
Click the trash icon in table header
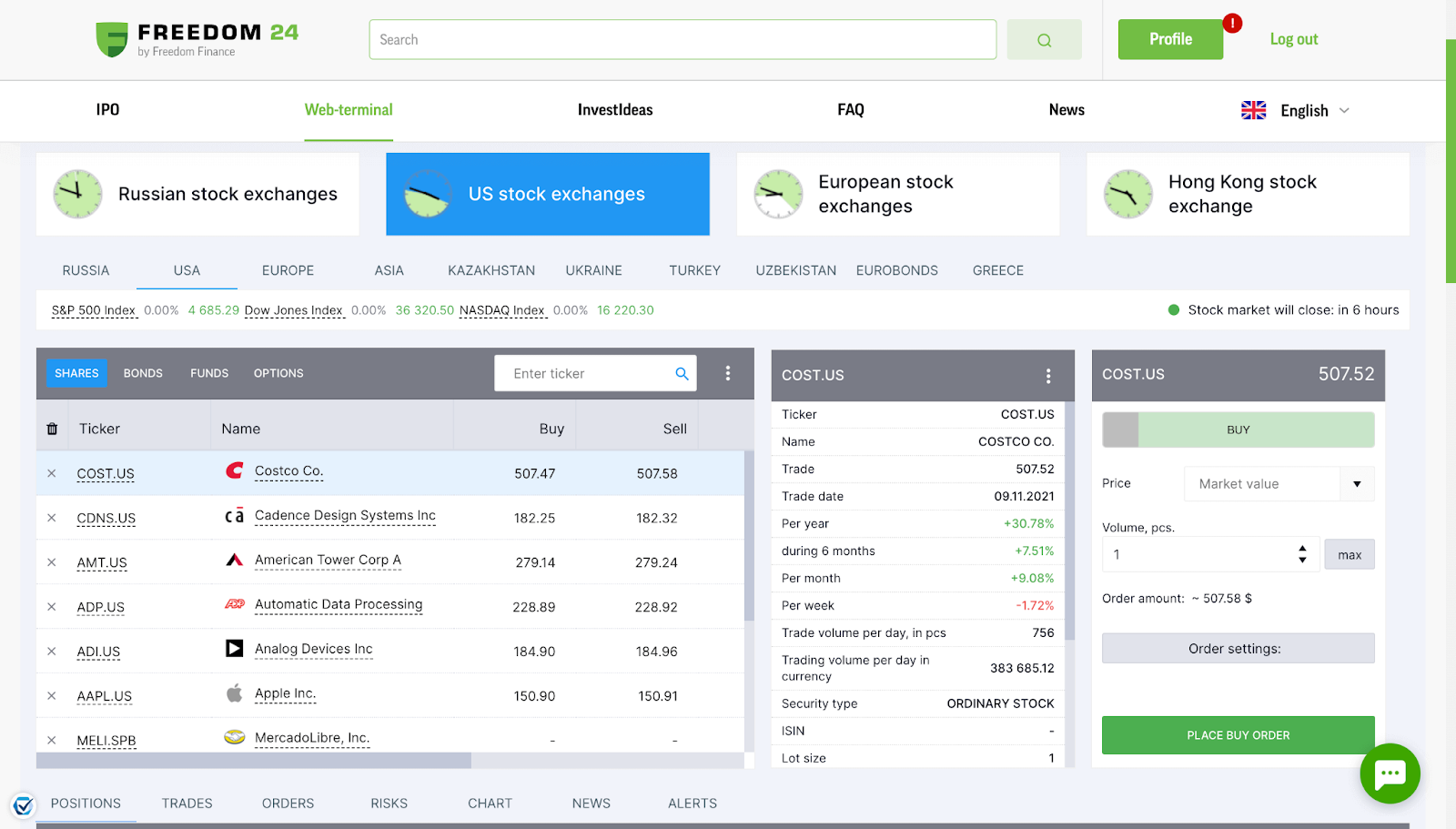click(52, 429)
